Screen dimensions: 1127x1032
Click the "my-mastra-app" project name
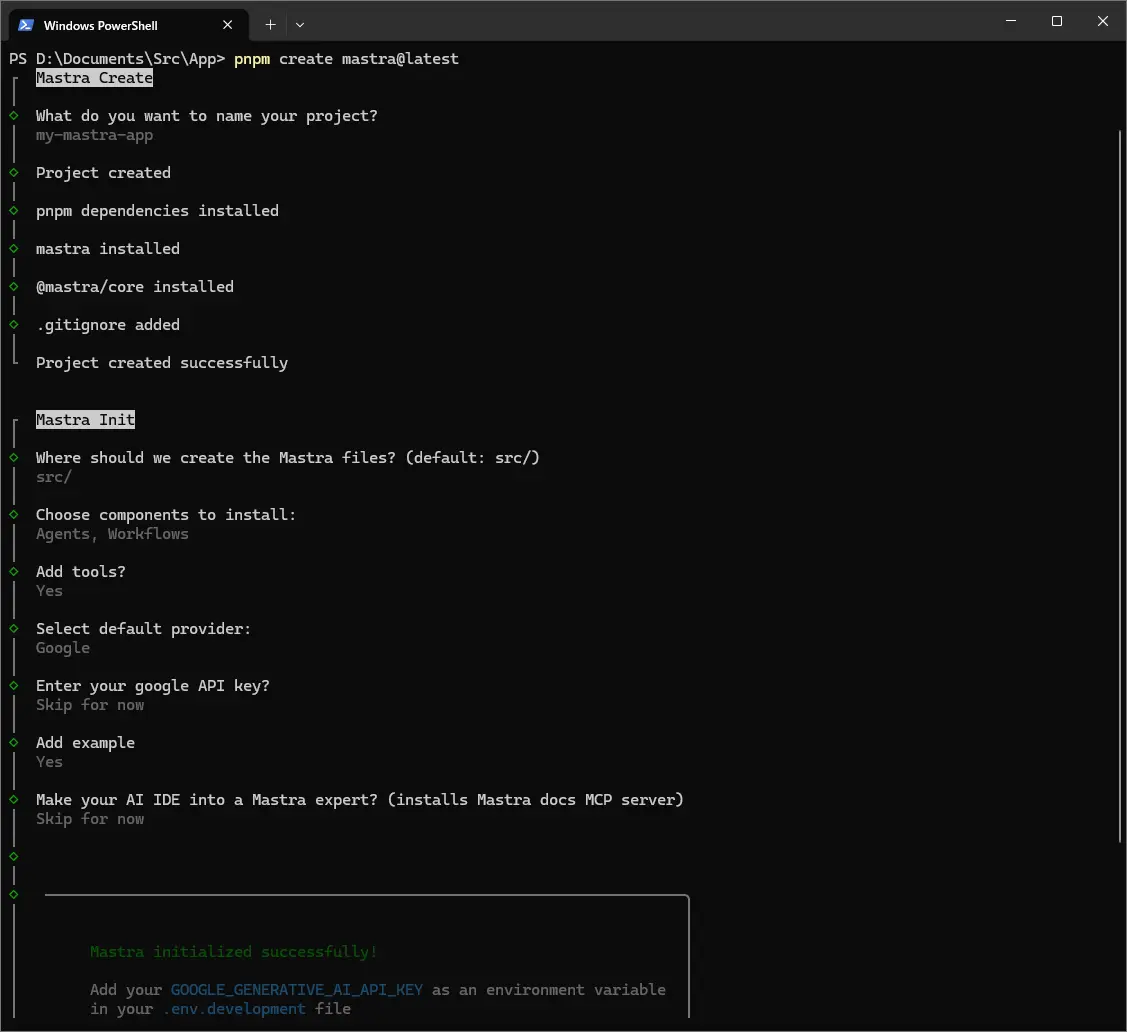pyautogui.click(x=94, y=135)
